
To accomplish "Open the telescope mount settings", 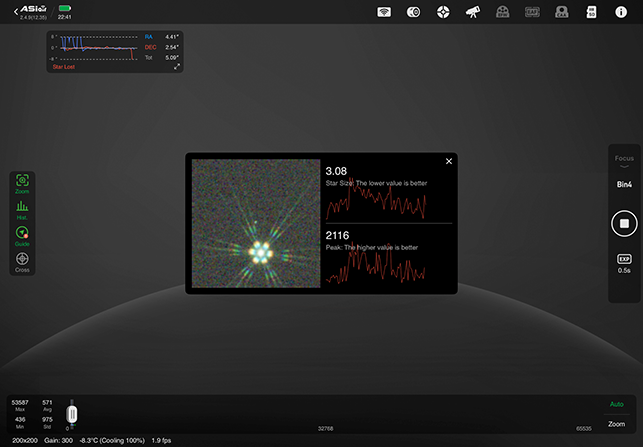I will click(x=473, y=12).
